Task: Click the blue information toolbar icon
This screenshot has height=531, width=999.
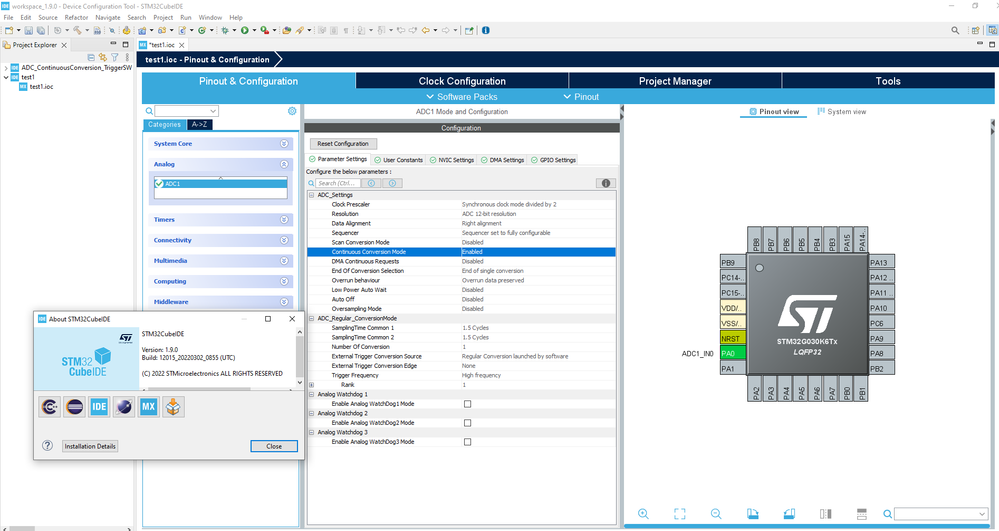Action: click(485, 30)
